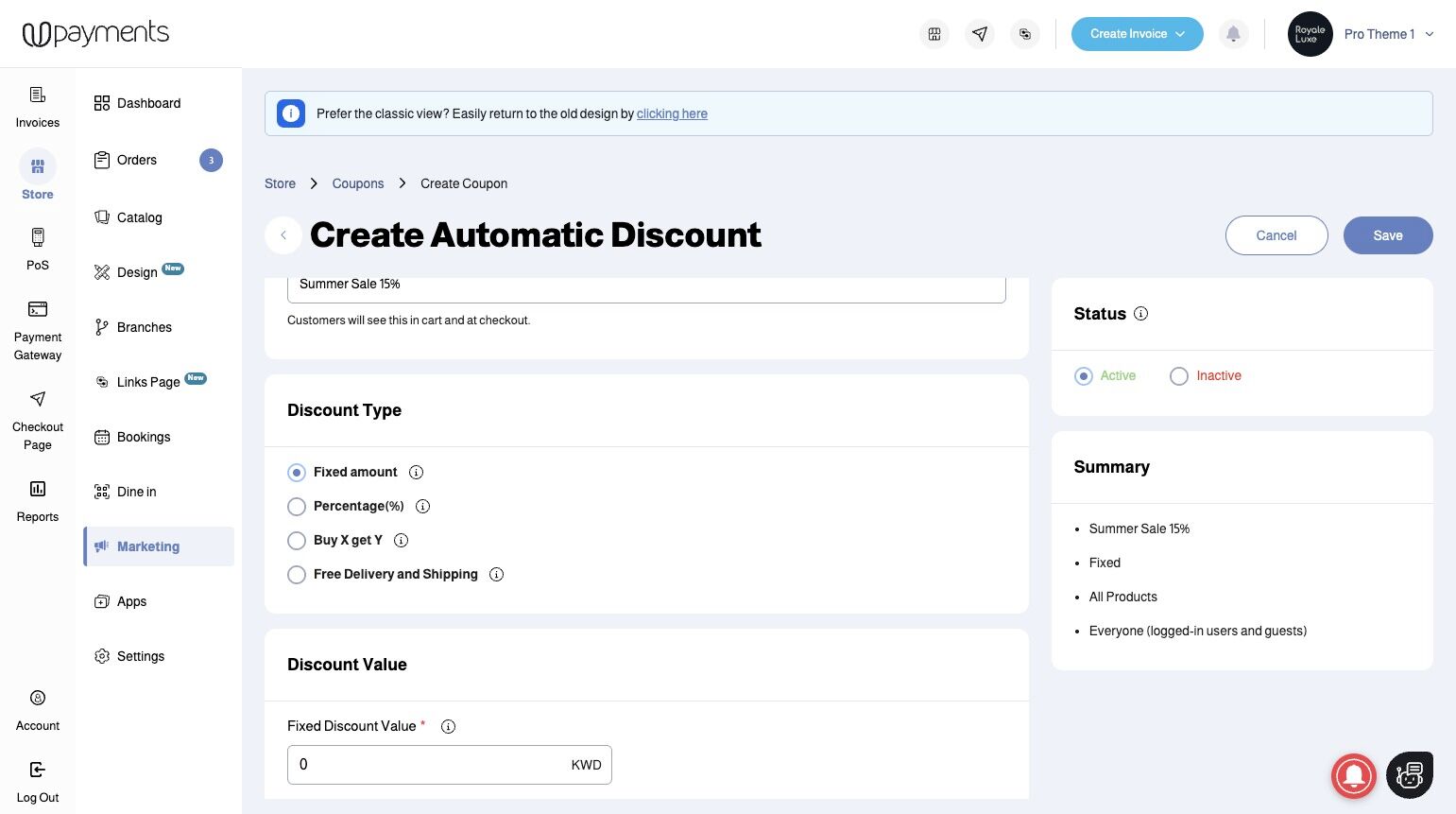Click the Fixed Discount Value input field
This screenshot has height=814, width=1456.
[430, 765]
